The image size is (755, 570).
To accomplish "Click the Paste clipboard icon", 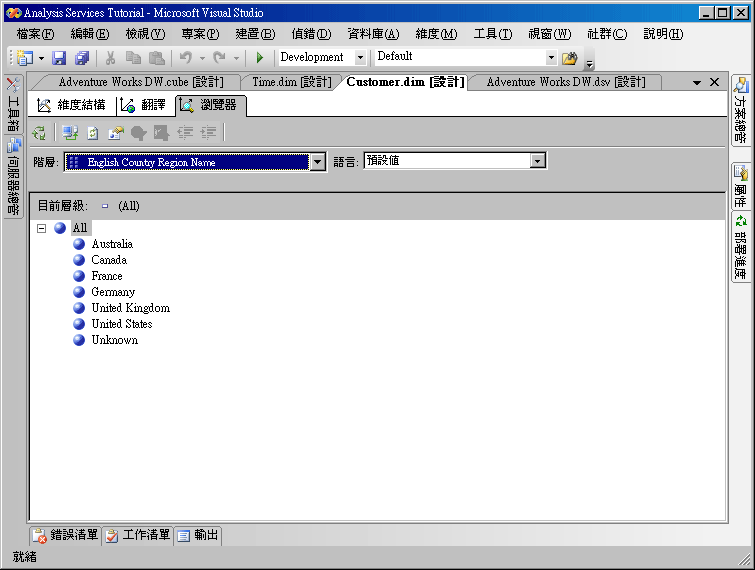I will click(x=156, y=58).
